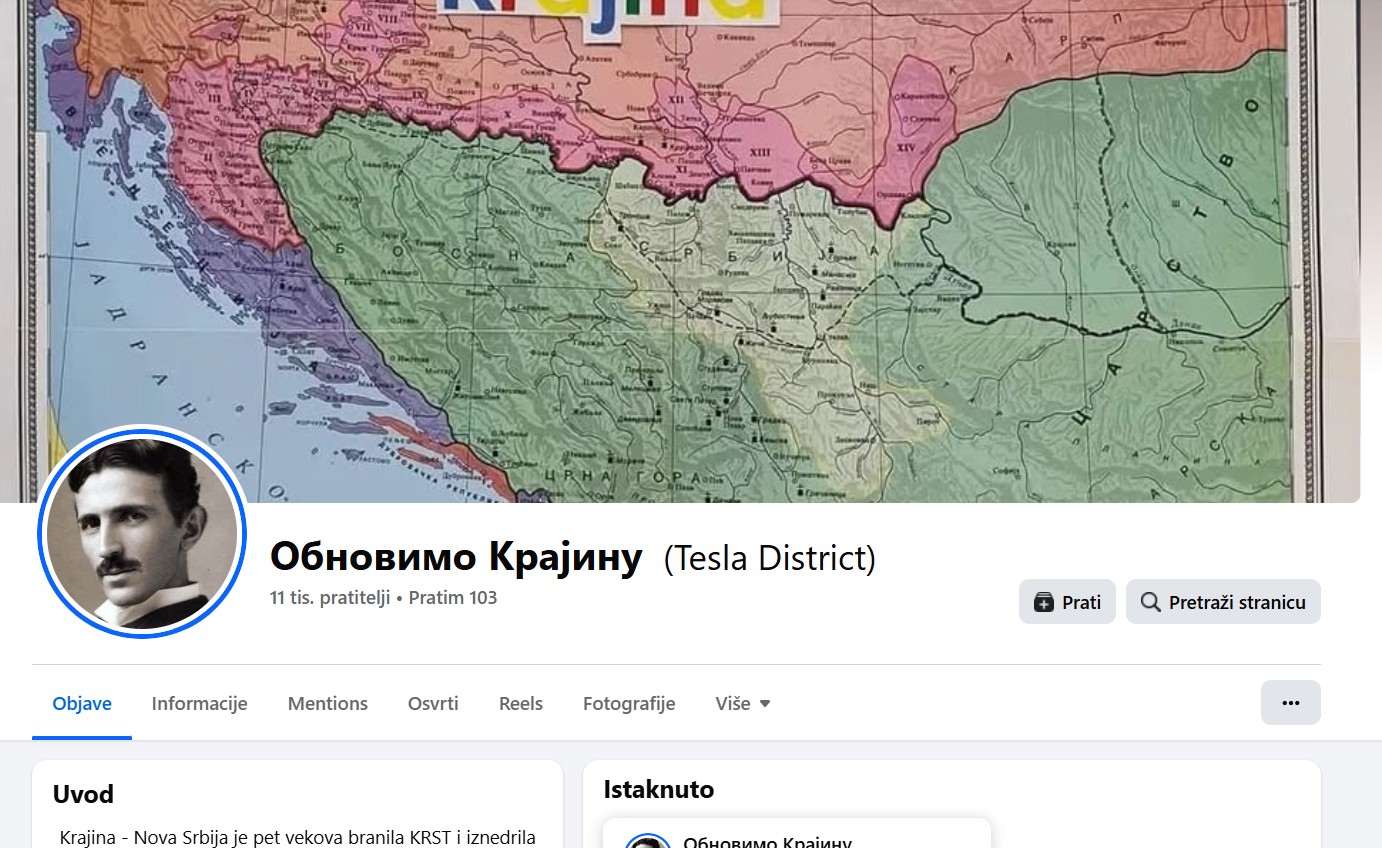
Task: Open Обновимо Крајину link in featured post
Action: pos(767,842)
